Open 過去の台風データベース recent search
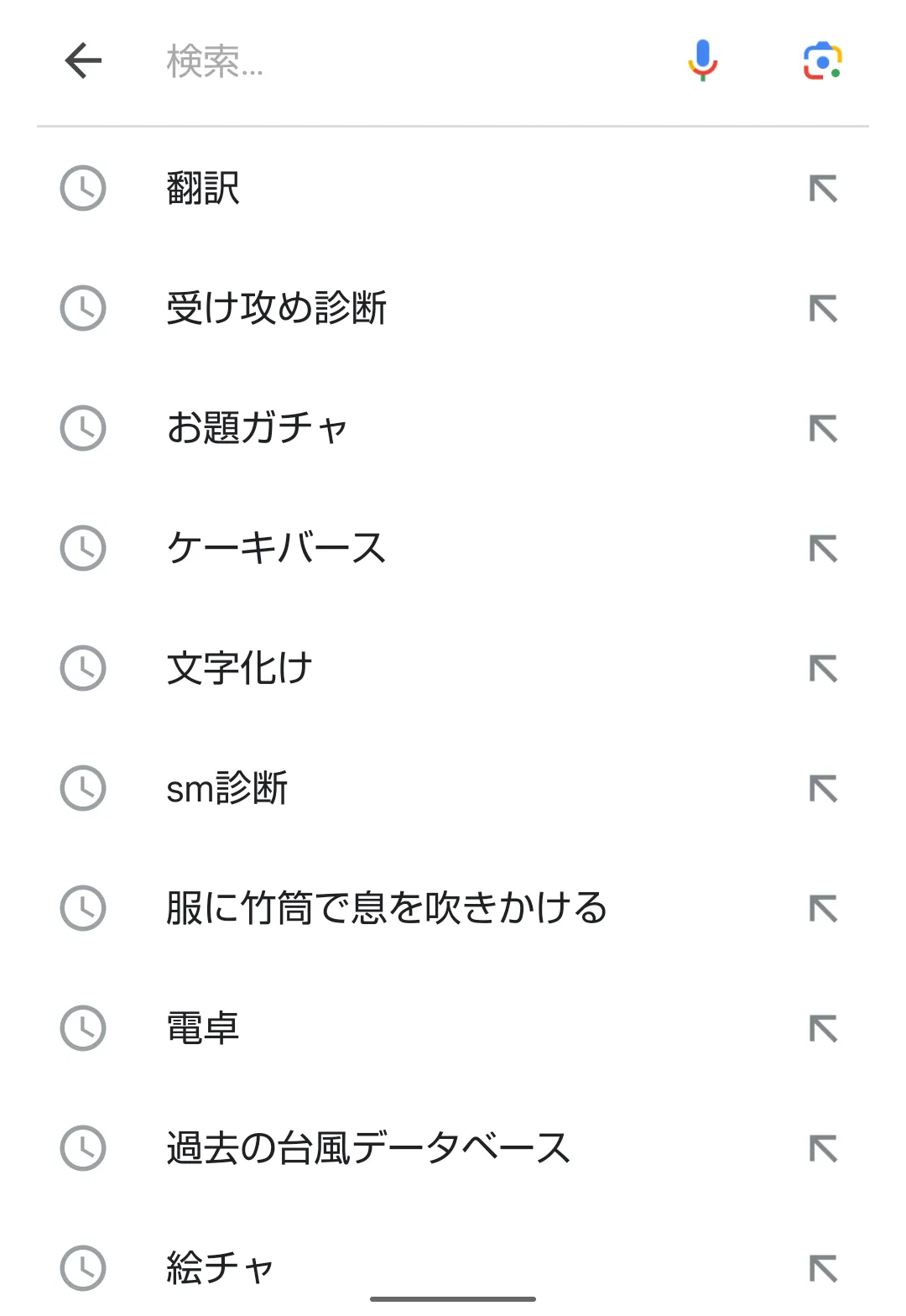Screen dimensions: 906x1316 (367, 1149)
